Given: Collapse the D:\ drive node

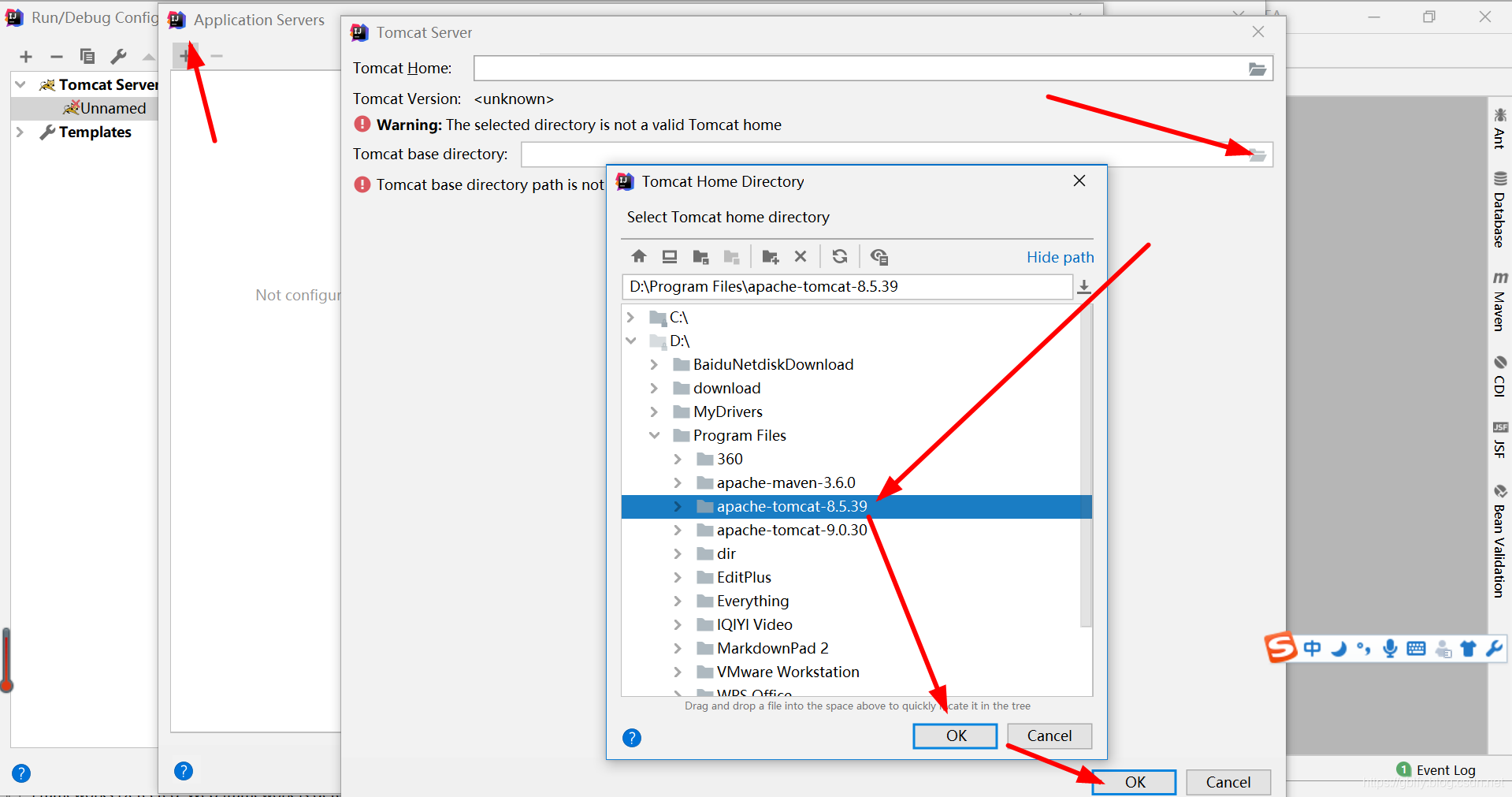Looking at the screenshot, I should point(630,341).
